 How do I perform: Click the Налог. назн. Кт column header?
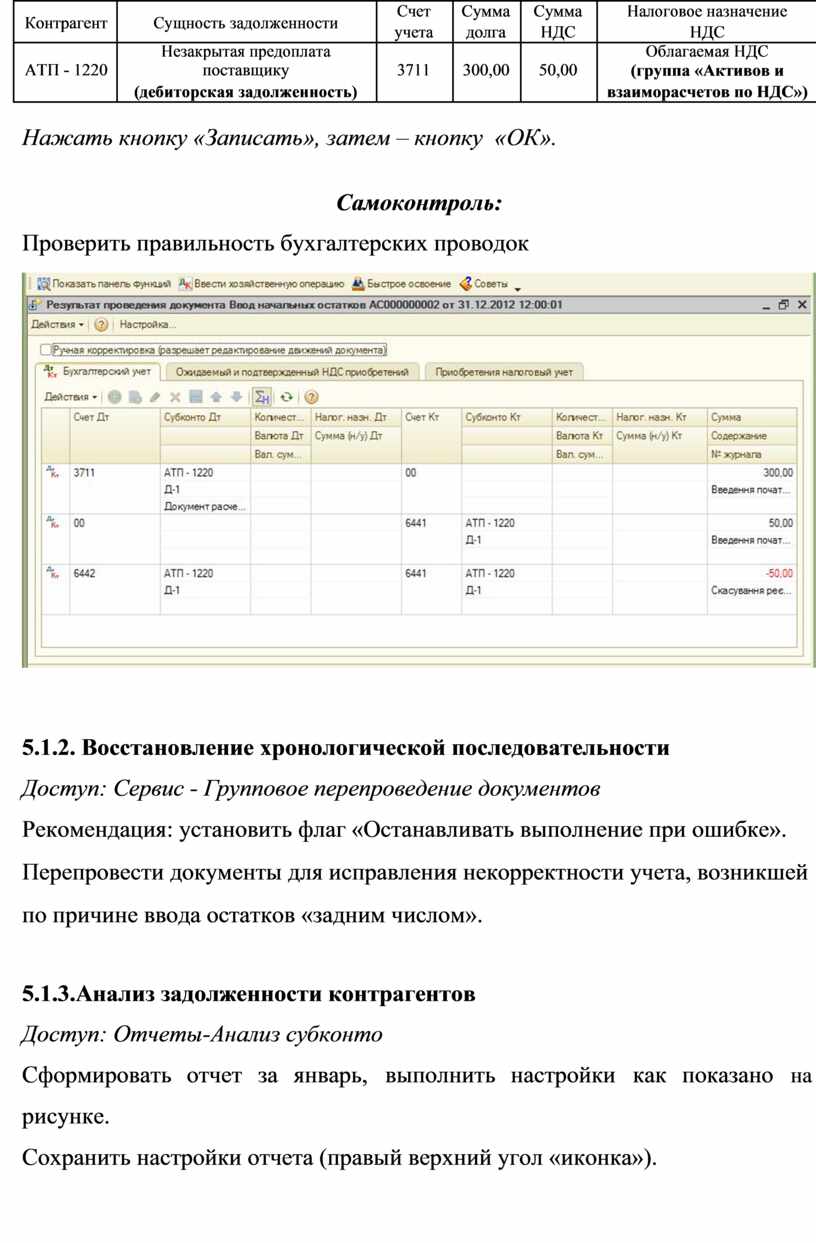(x=660, y=417)
